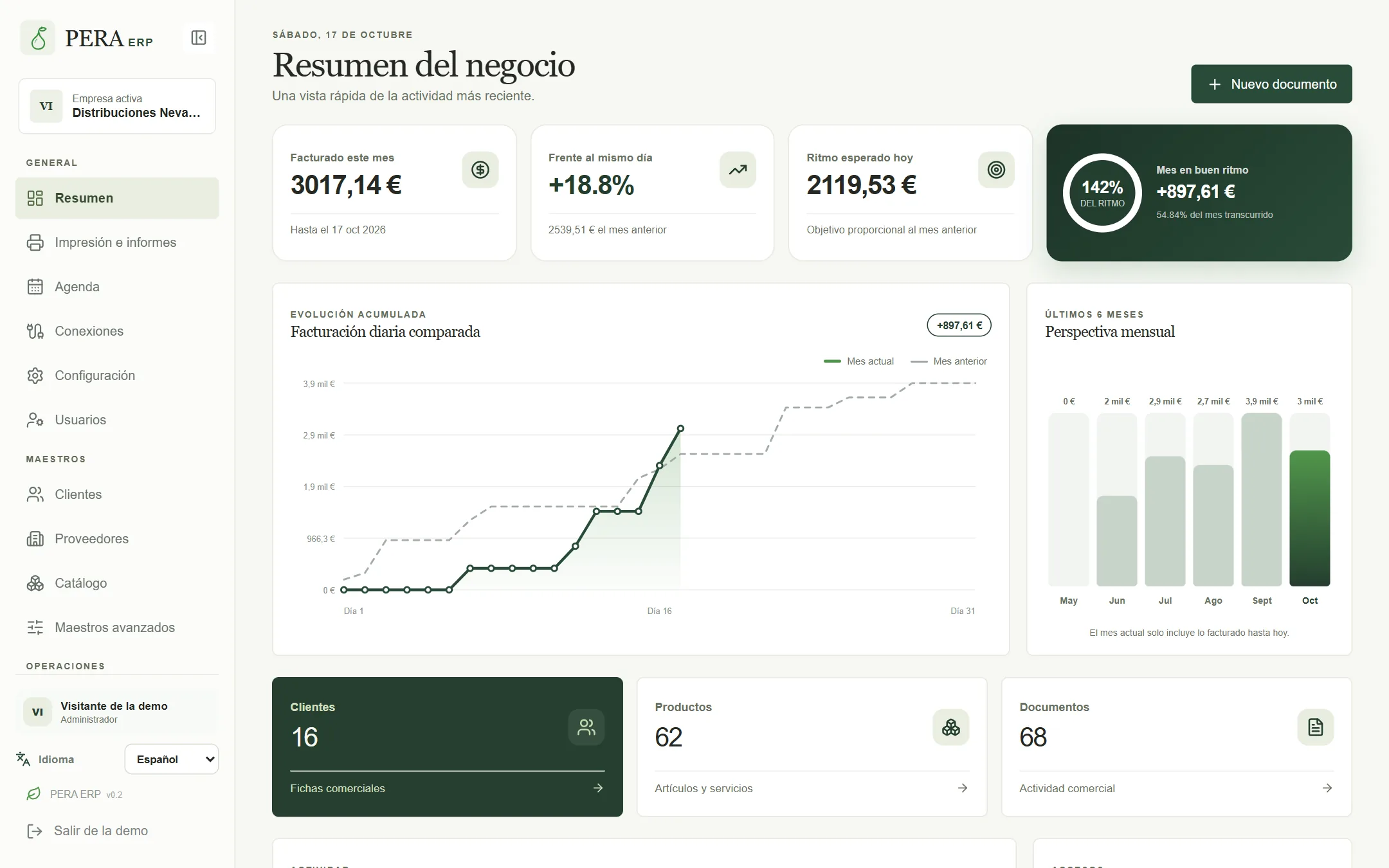Click the Oct bar in Perspectiva mensual
The image size is (1389, 868).
pyautogui.click(x=1310, y=518)
